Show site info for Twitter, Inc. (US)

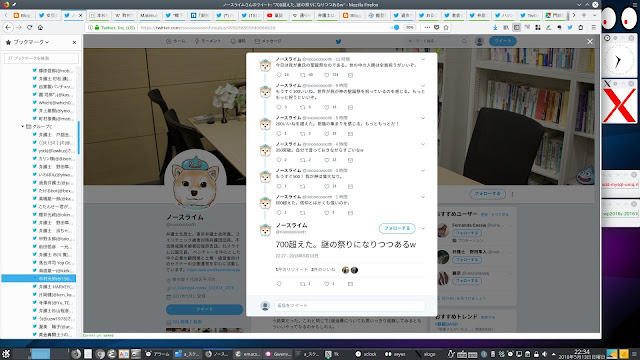click(115, 27)
